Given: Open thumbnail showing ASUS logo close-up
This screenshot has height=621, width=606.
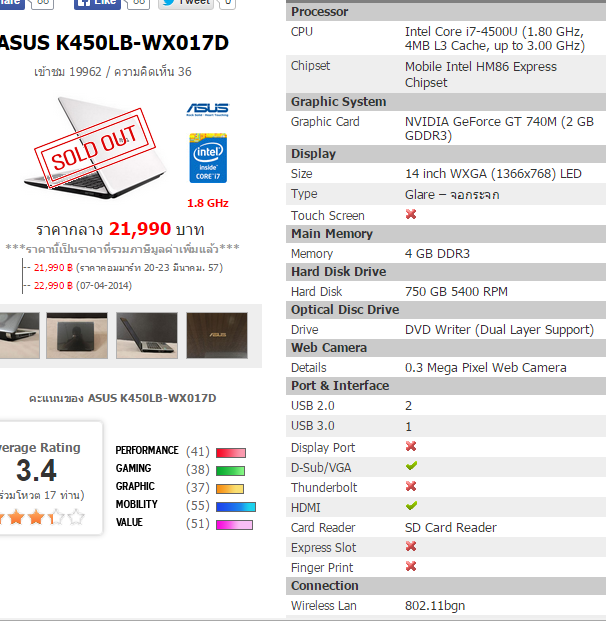Looking at the screenshot, I should (217, 335).
